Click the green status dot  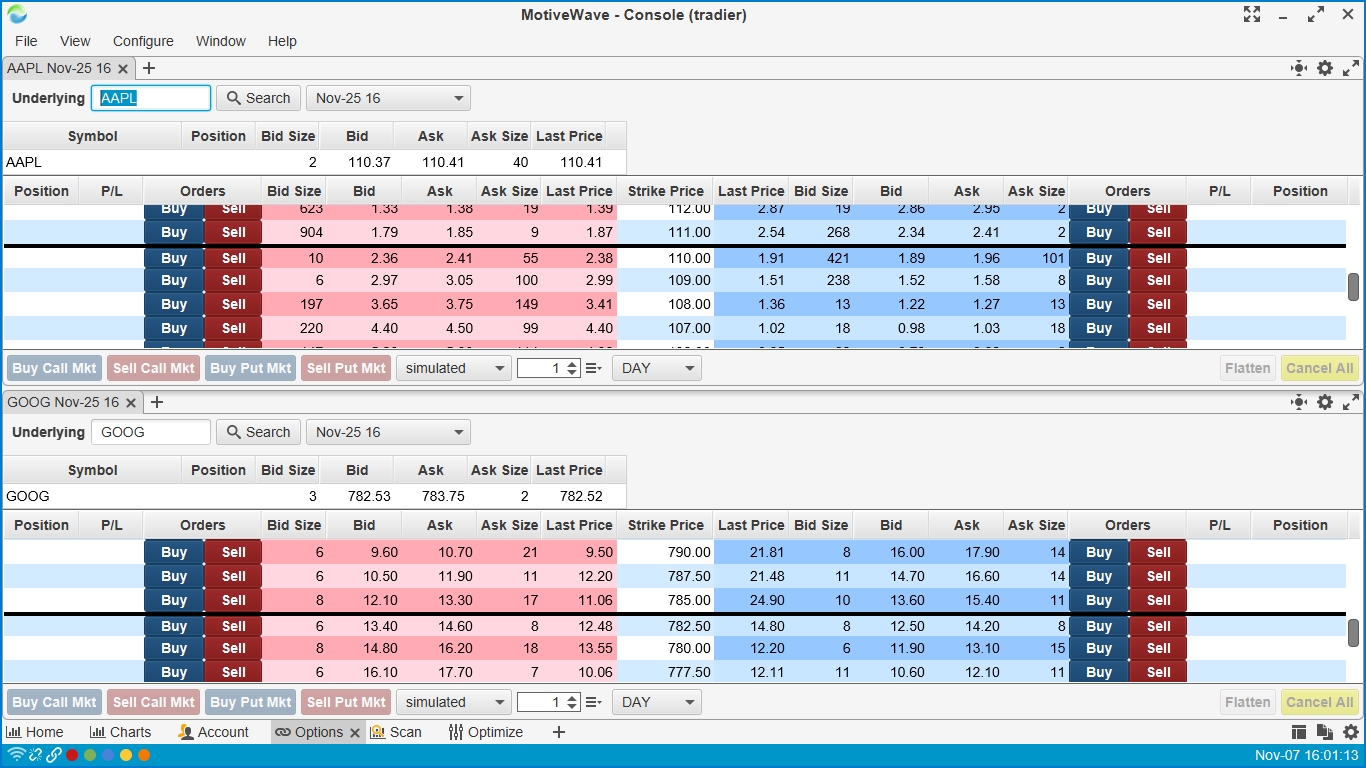90,755
